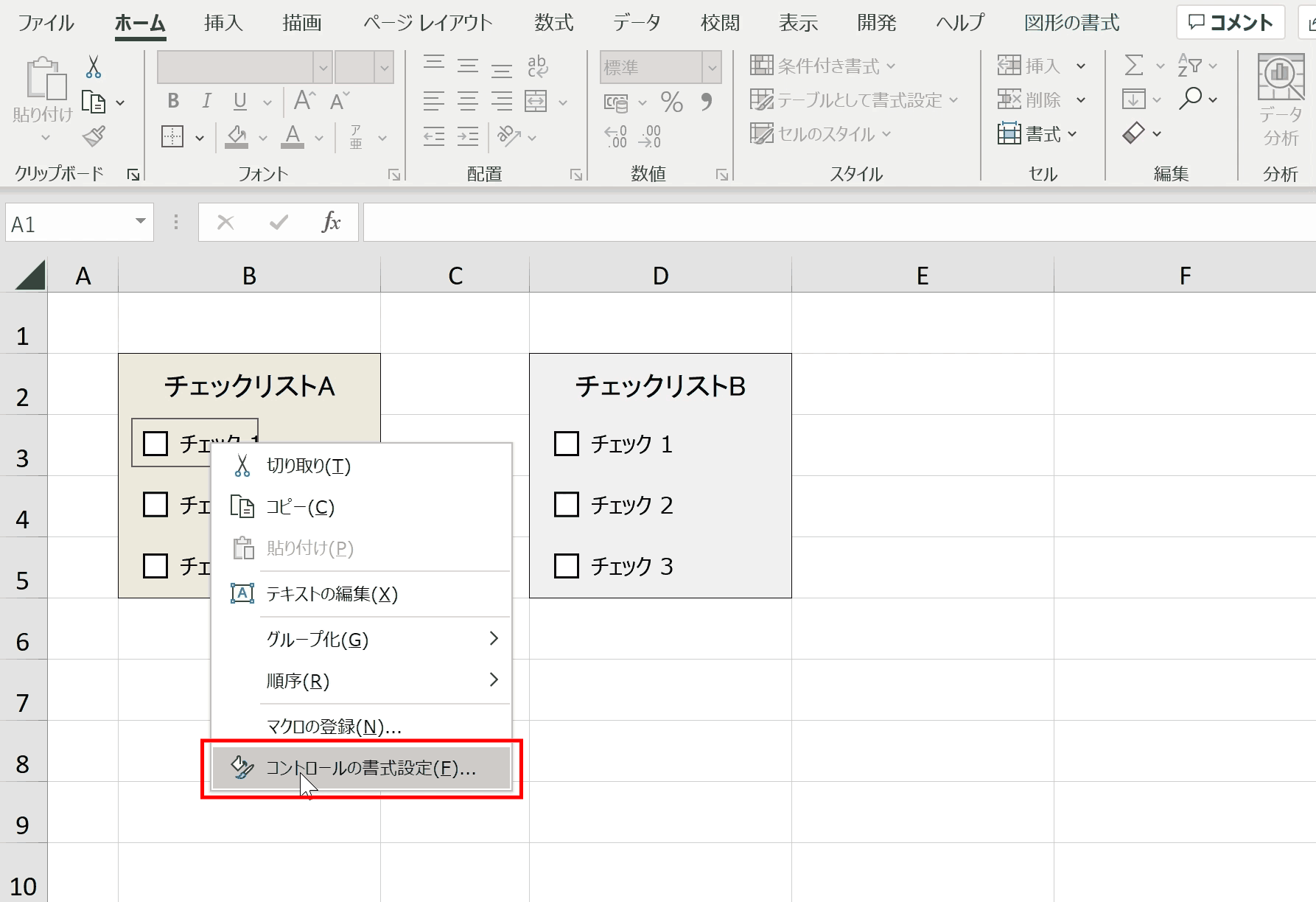Align text right in the cell

pos(502,100)
